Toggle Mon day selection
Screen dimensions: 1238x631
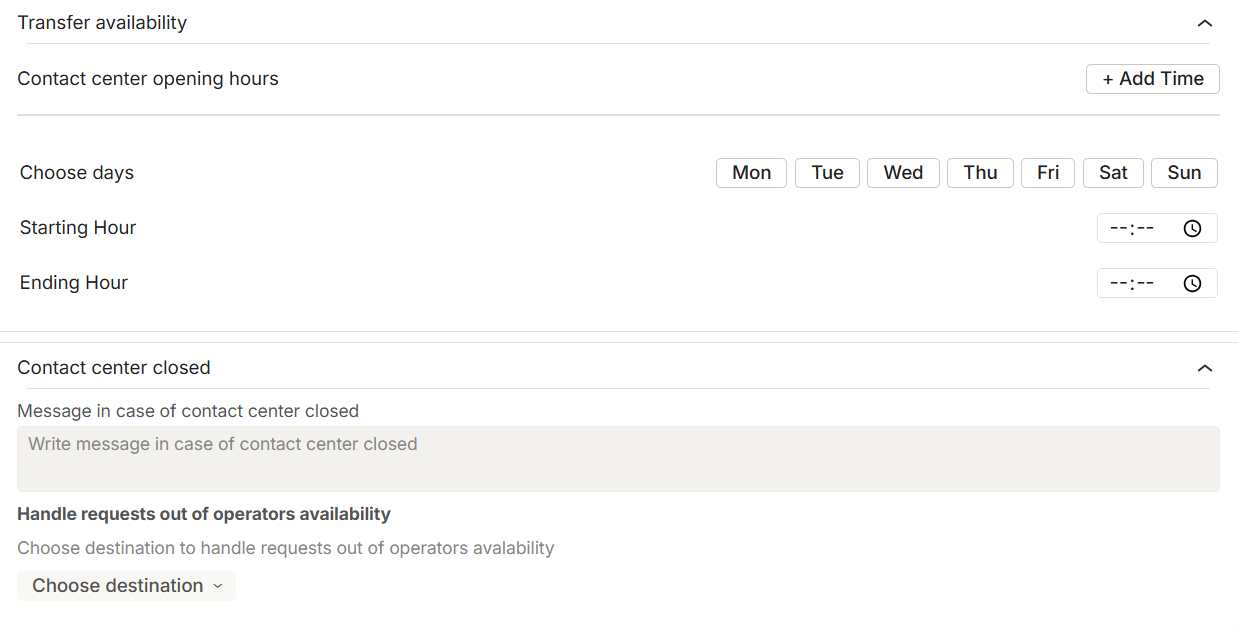coord(751,173)
